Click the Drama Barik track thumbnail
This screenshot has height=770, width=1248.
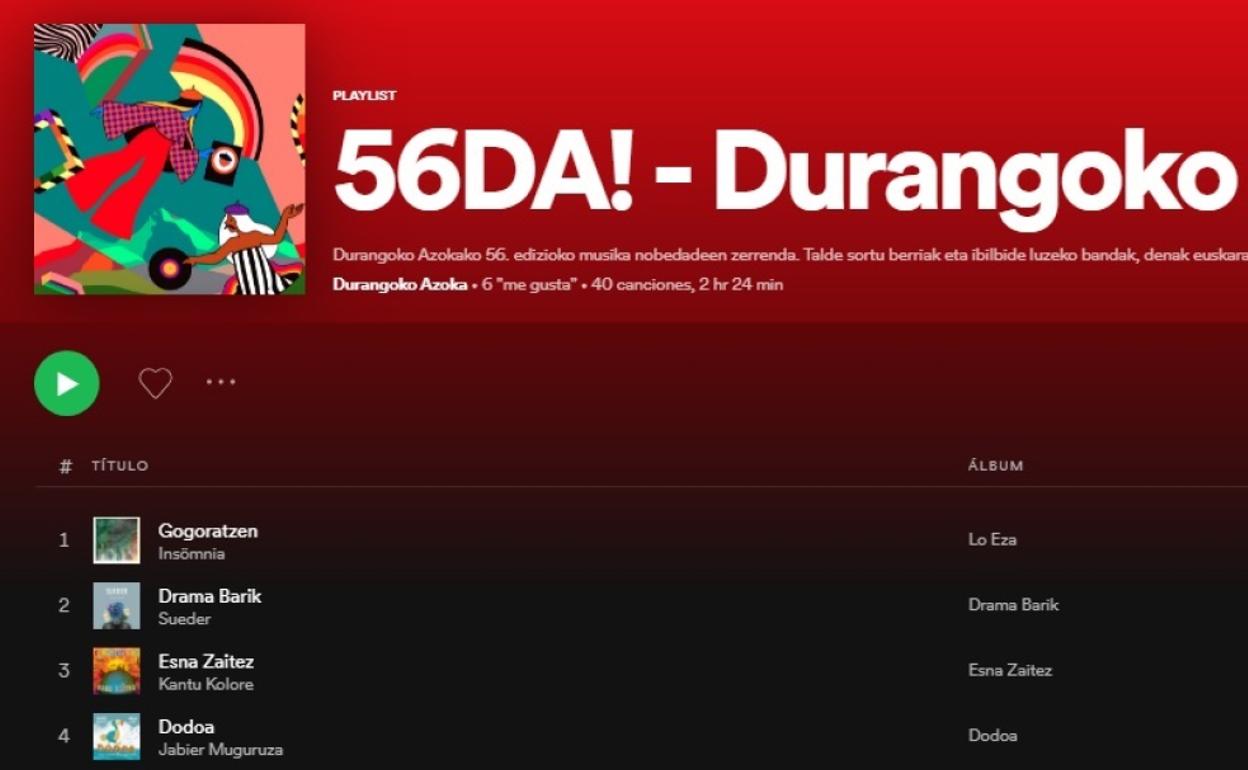116,605
